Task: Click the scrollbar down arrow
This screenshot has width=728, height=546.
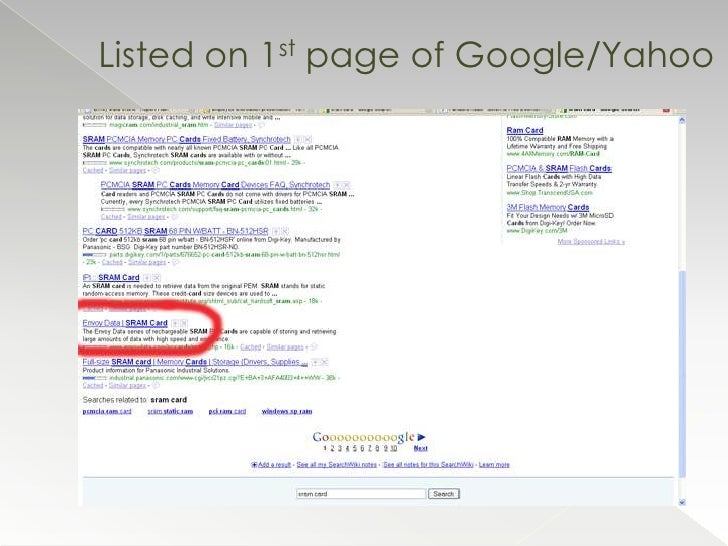Action: click(682, 502)
